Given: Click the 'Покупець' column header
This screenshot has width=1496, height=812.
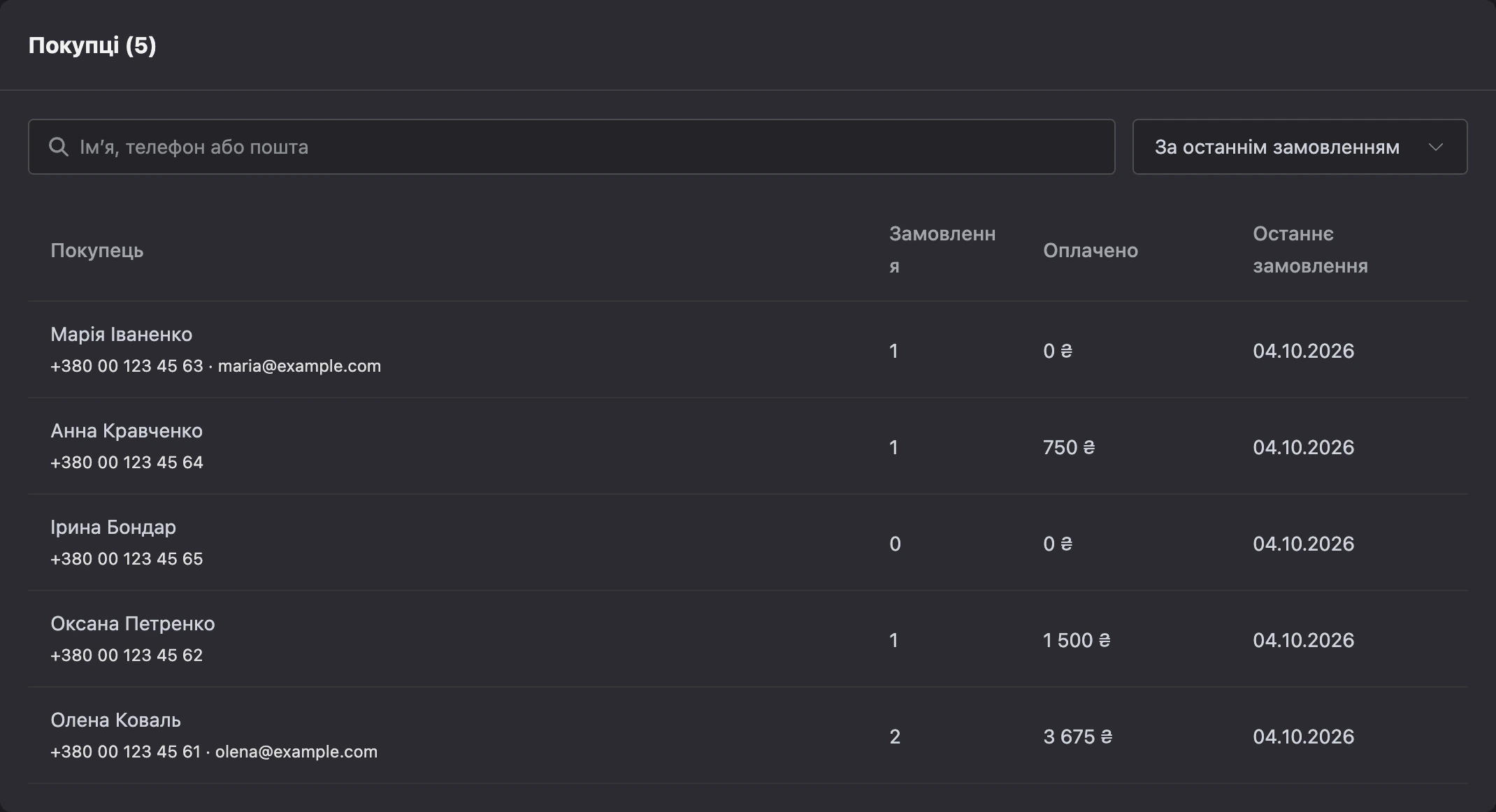Looking at the screenshot, I should pyautogui.click(x=97, y=250).
